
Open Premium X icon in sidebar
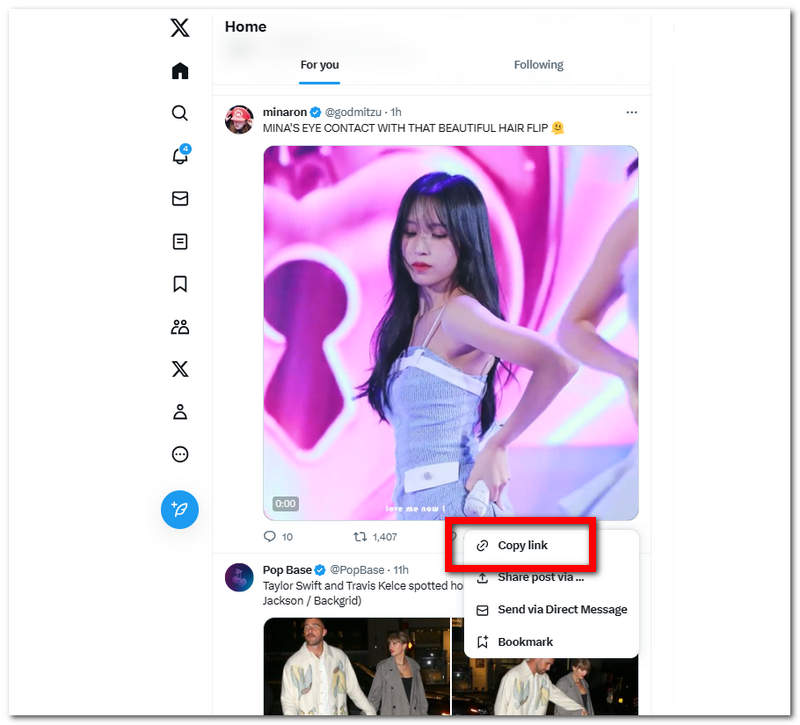180,369
